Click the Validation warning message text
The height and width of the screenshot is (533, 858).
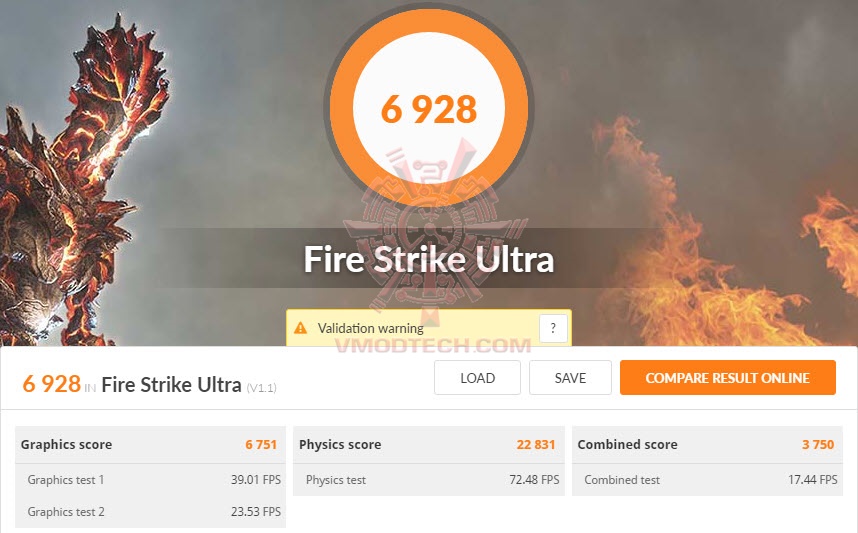click(x=370, y=328)
